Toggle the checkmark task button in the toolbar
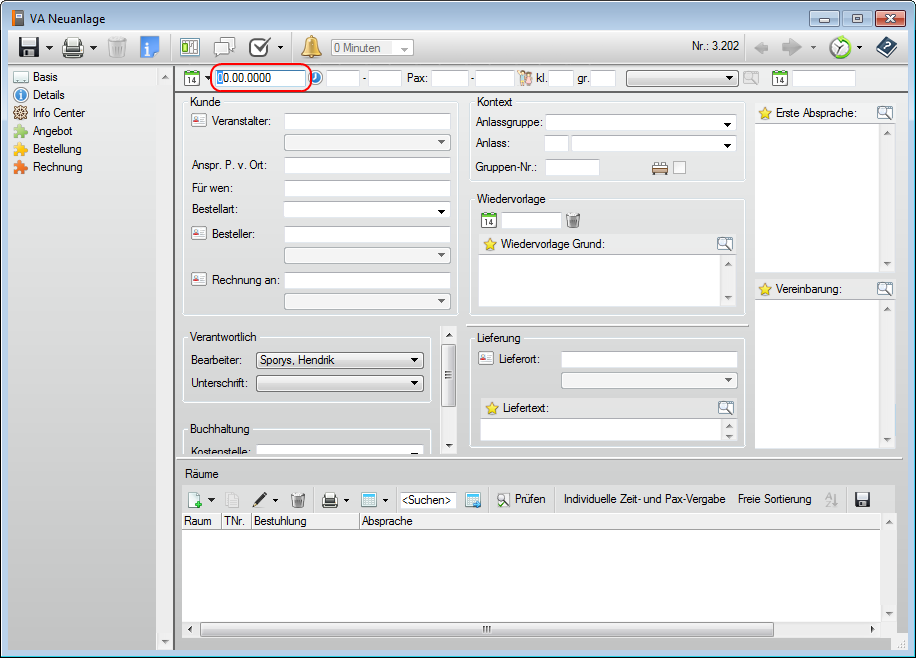916x658 pixels. (259, 47)
